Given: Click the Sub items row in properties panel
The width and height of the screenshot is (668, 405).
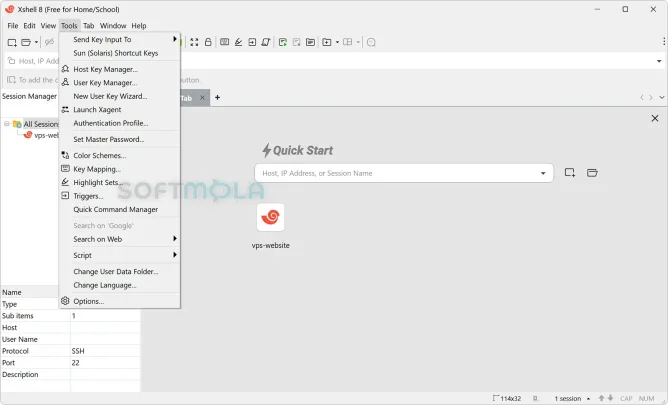Looking at the screenshot, I should click(x=70, y=316).
